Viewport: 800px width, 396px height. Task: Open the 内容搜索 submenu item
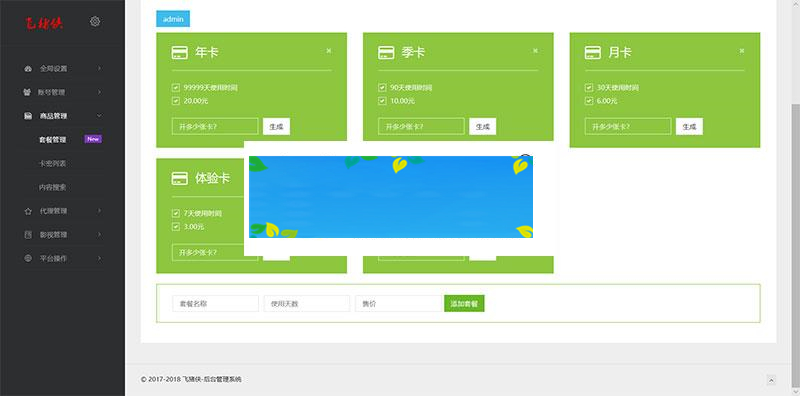point(53,187)
